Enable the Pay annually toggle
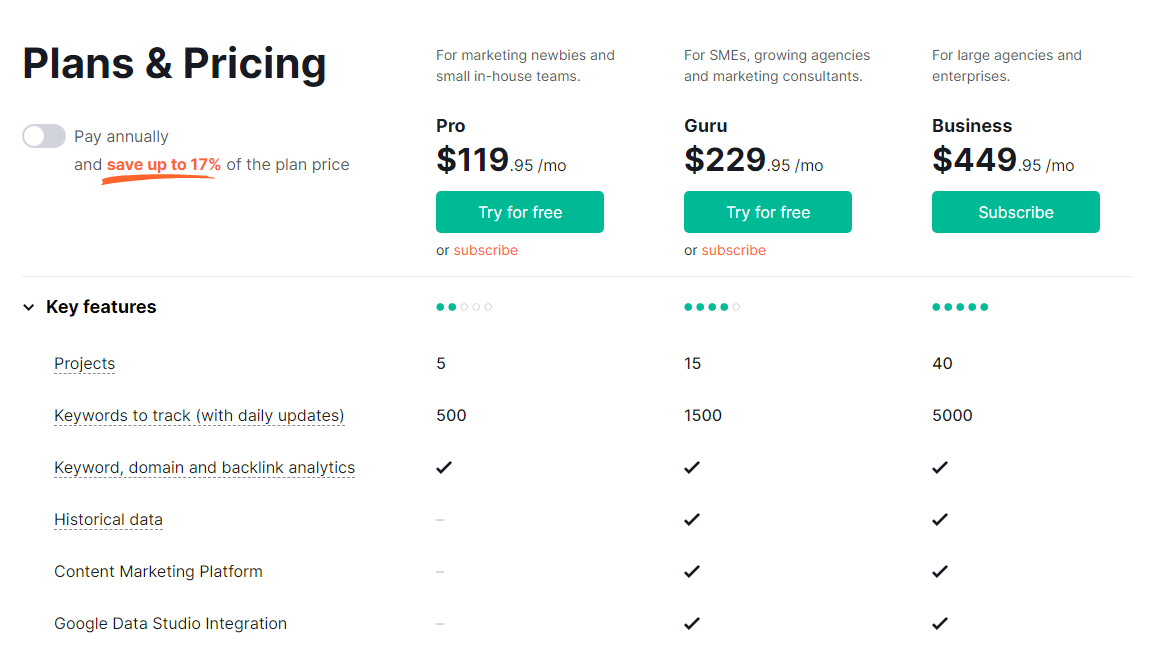 44,135
